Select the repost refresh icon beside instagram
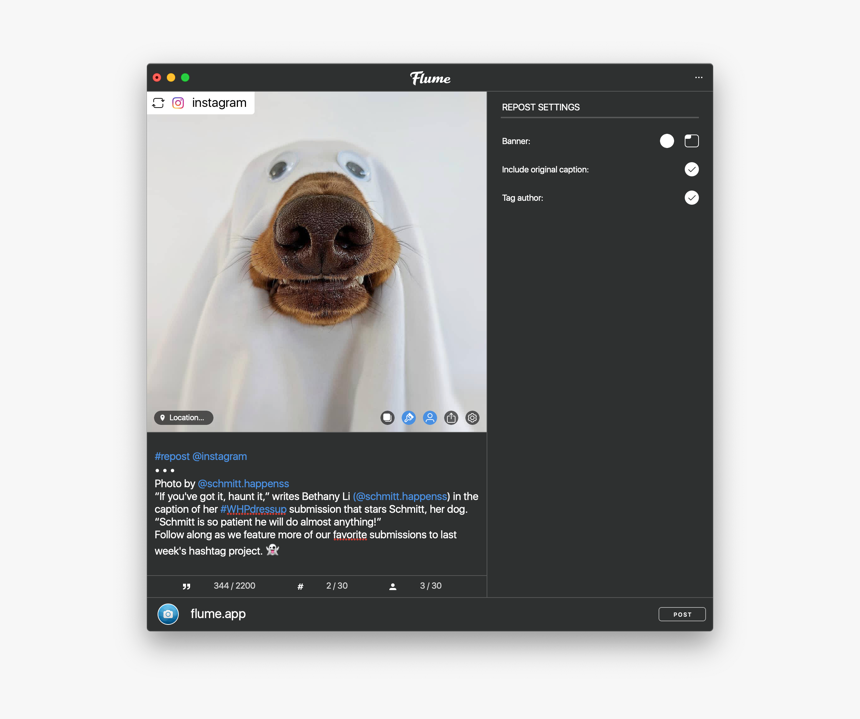The image size is (860, 719). click(158, 103)
